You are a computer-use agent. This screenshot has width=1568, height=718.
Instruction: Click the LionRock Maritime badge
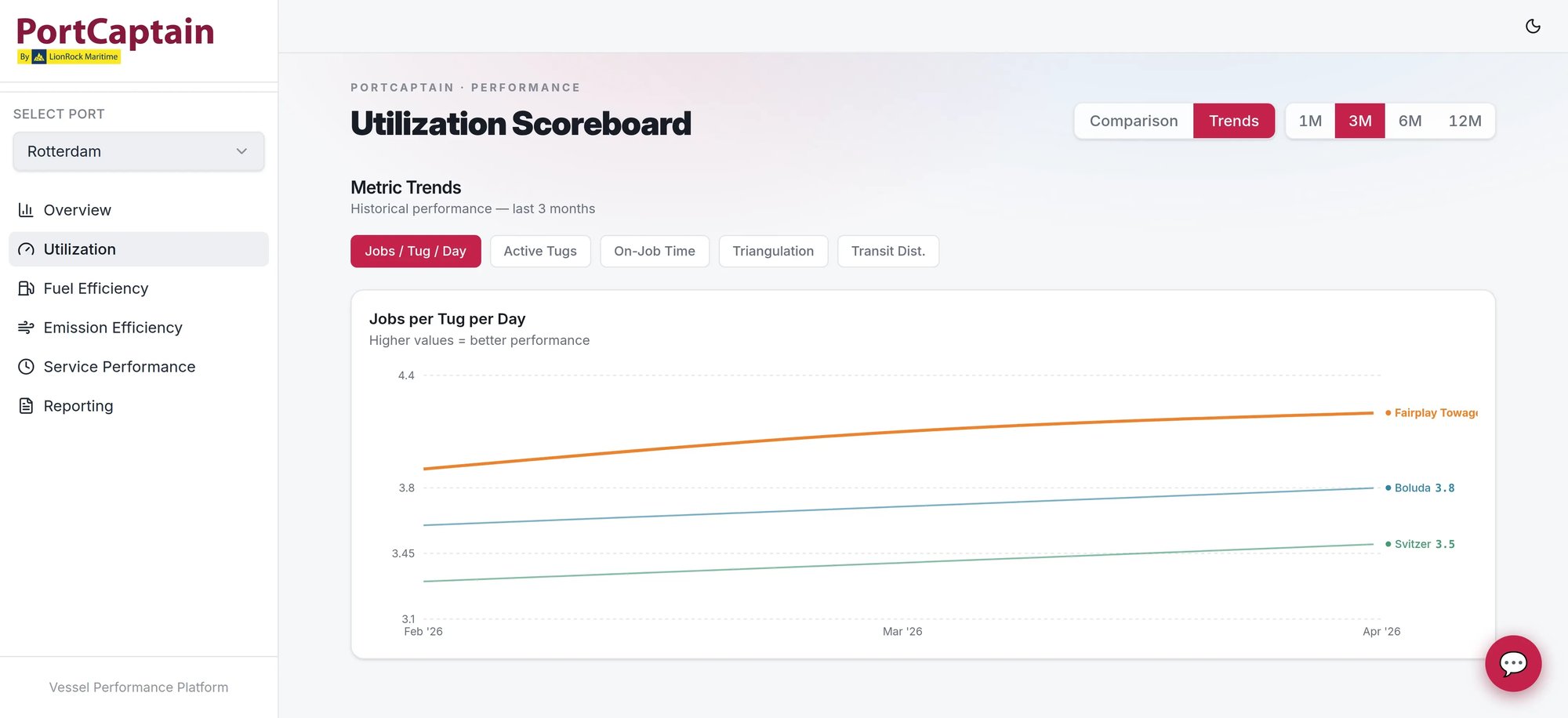pyautogui.click(x=69, y=56)
